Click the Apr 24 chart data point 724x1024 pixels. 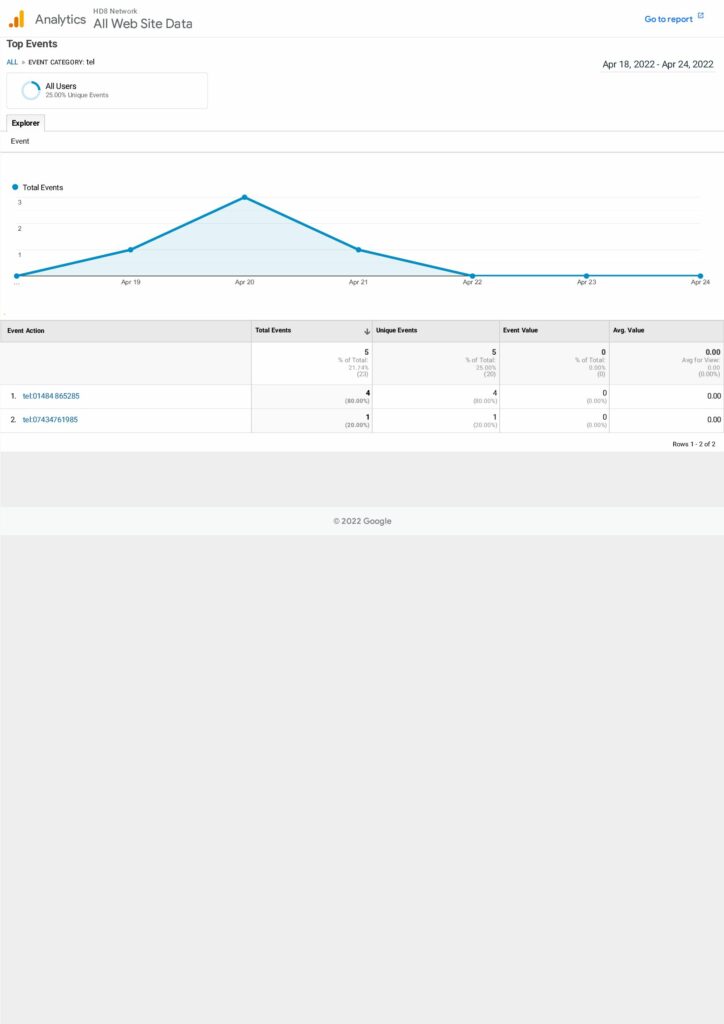[x=700, y=275]
